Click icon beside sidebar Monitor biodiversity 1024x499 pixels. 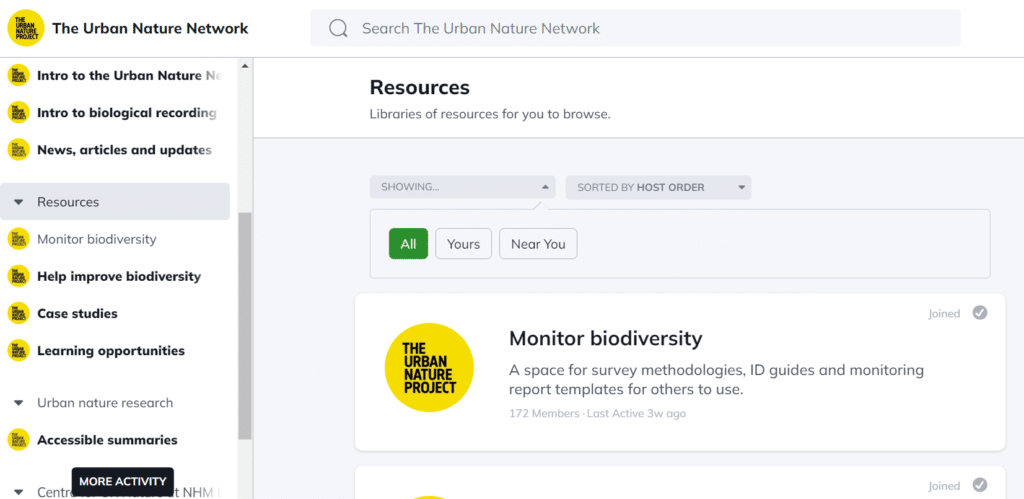[18, 239]
